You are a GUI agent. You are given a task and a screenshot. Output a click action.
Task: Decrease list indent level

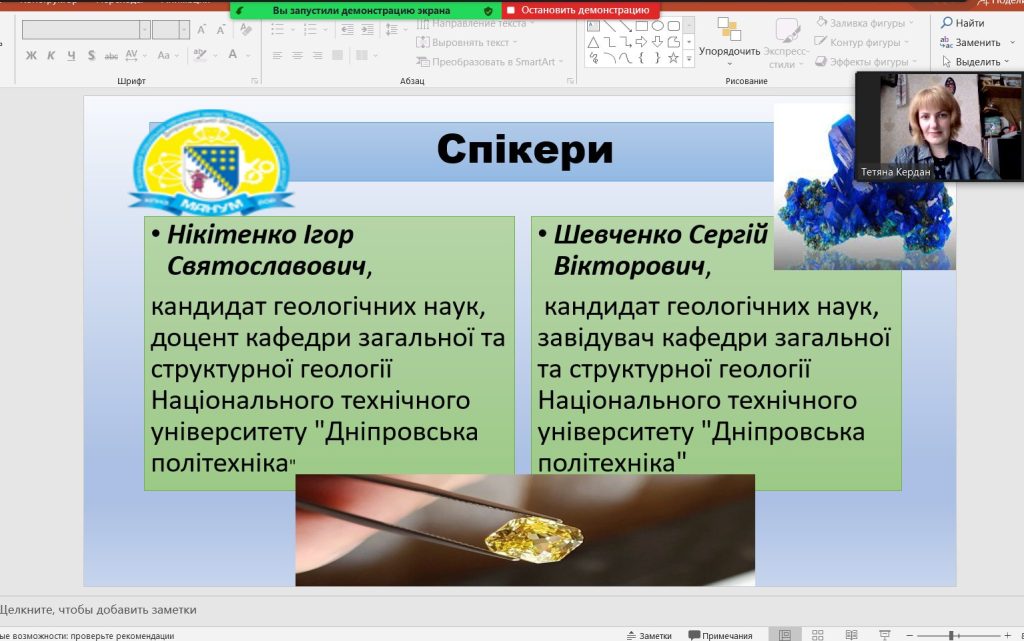click(x=347, y=29)
